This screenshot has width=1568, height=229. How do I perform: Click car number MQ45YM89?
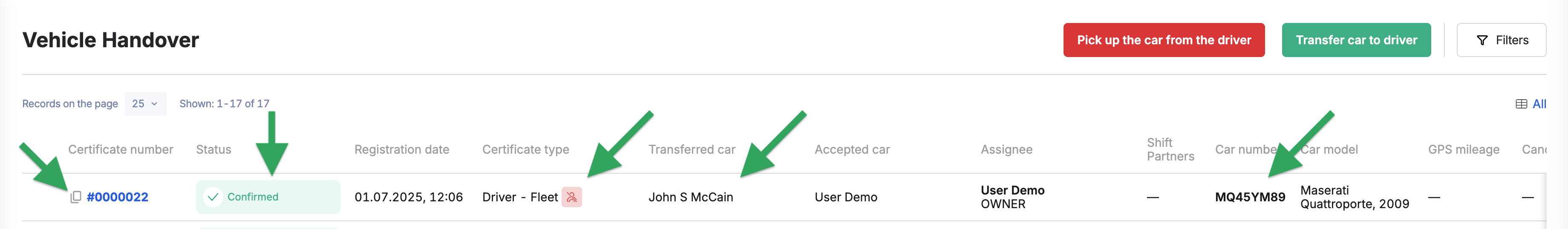coord(1250,197)
